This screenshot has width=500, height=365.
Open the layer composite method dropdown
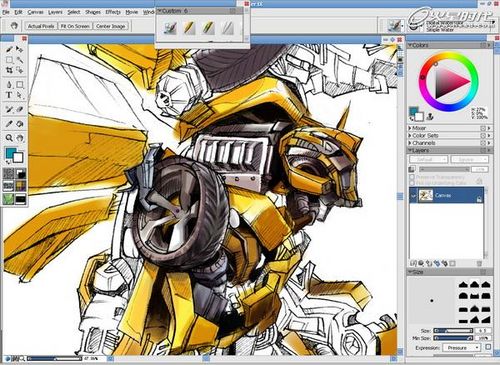coord(428,160)
